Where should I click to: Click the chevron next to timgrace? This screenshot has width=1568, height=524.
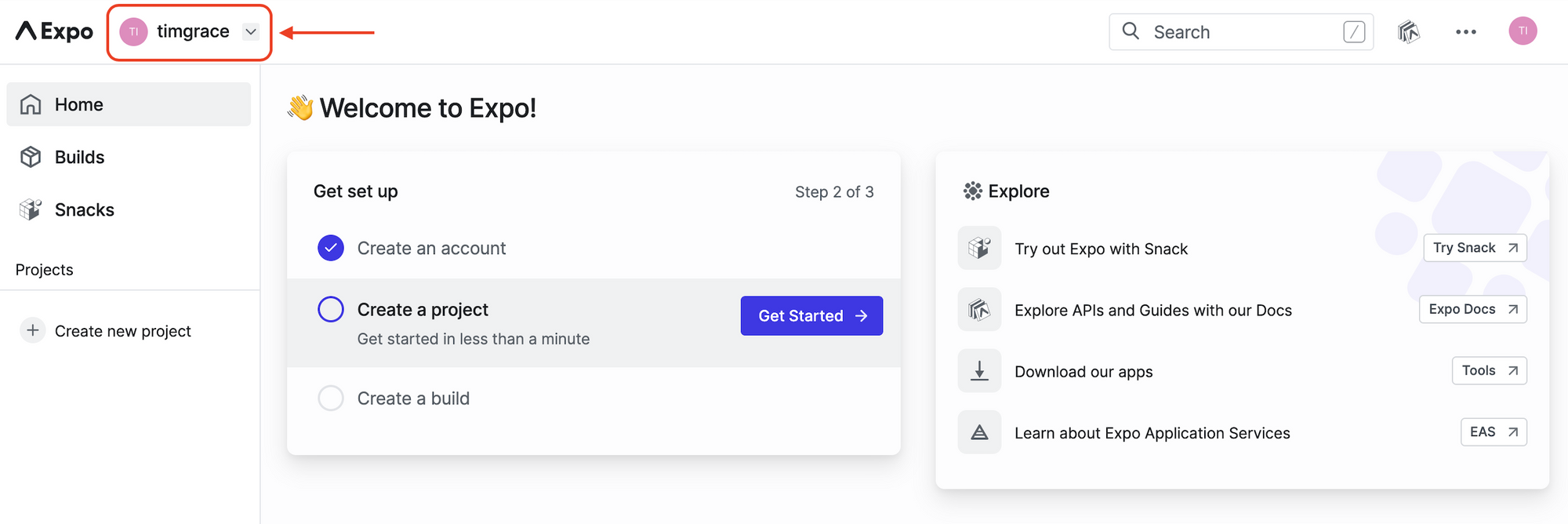[251, 32]
